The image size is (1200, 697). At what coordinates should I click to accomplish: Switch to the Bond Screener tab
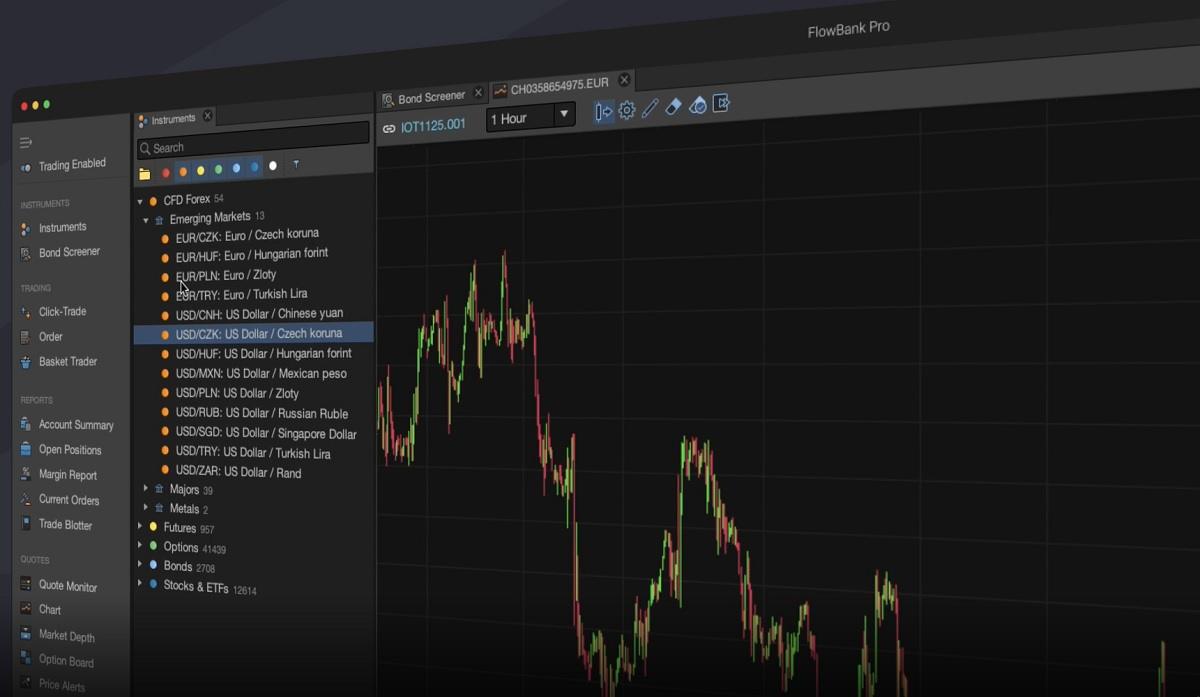[x=431, y=98]
